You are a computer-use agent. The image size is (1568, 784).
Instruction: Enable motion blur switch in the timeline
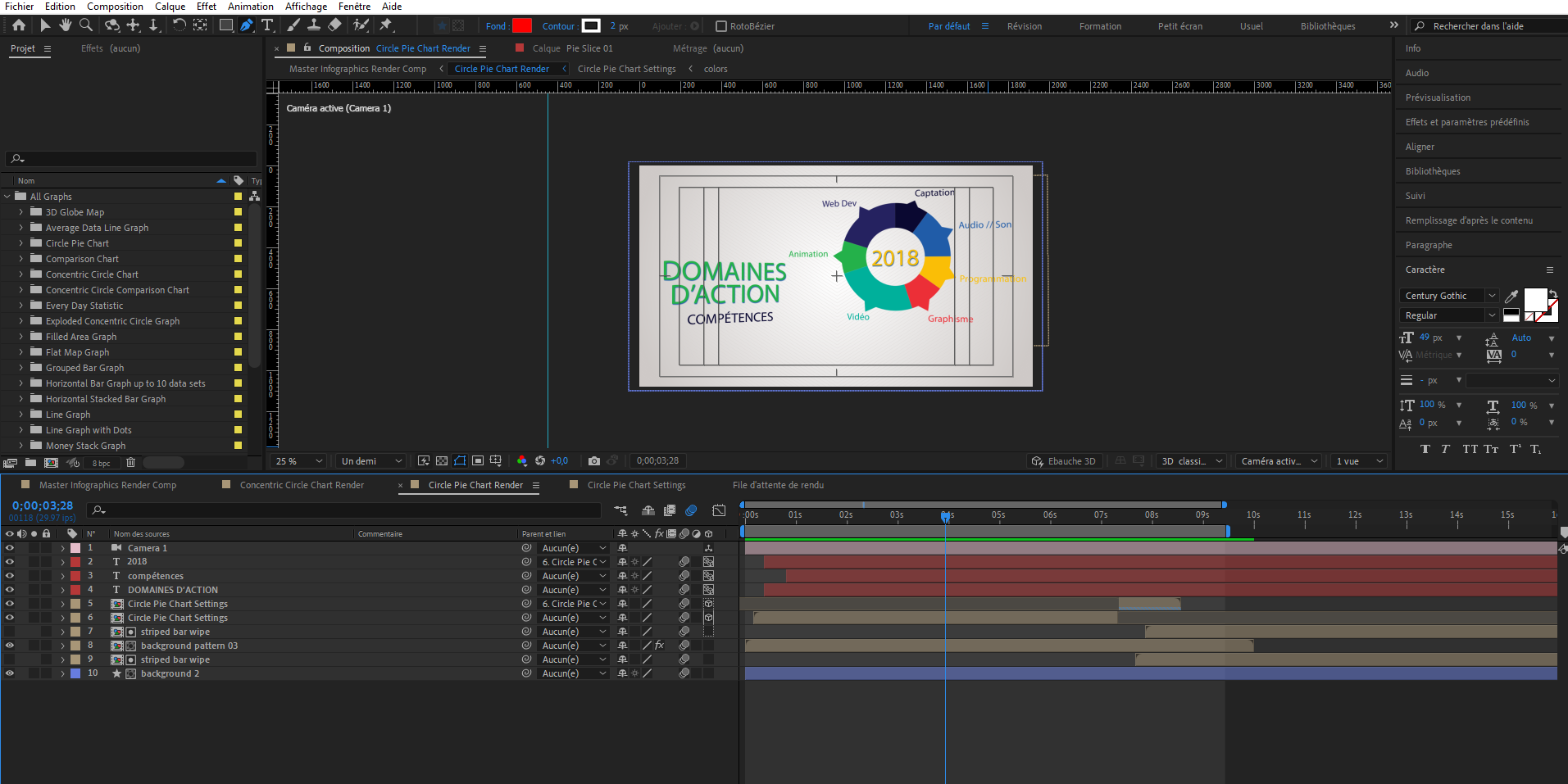point(691,510)
